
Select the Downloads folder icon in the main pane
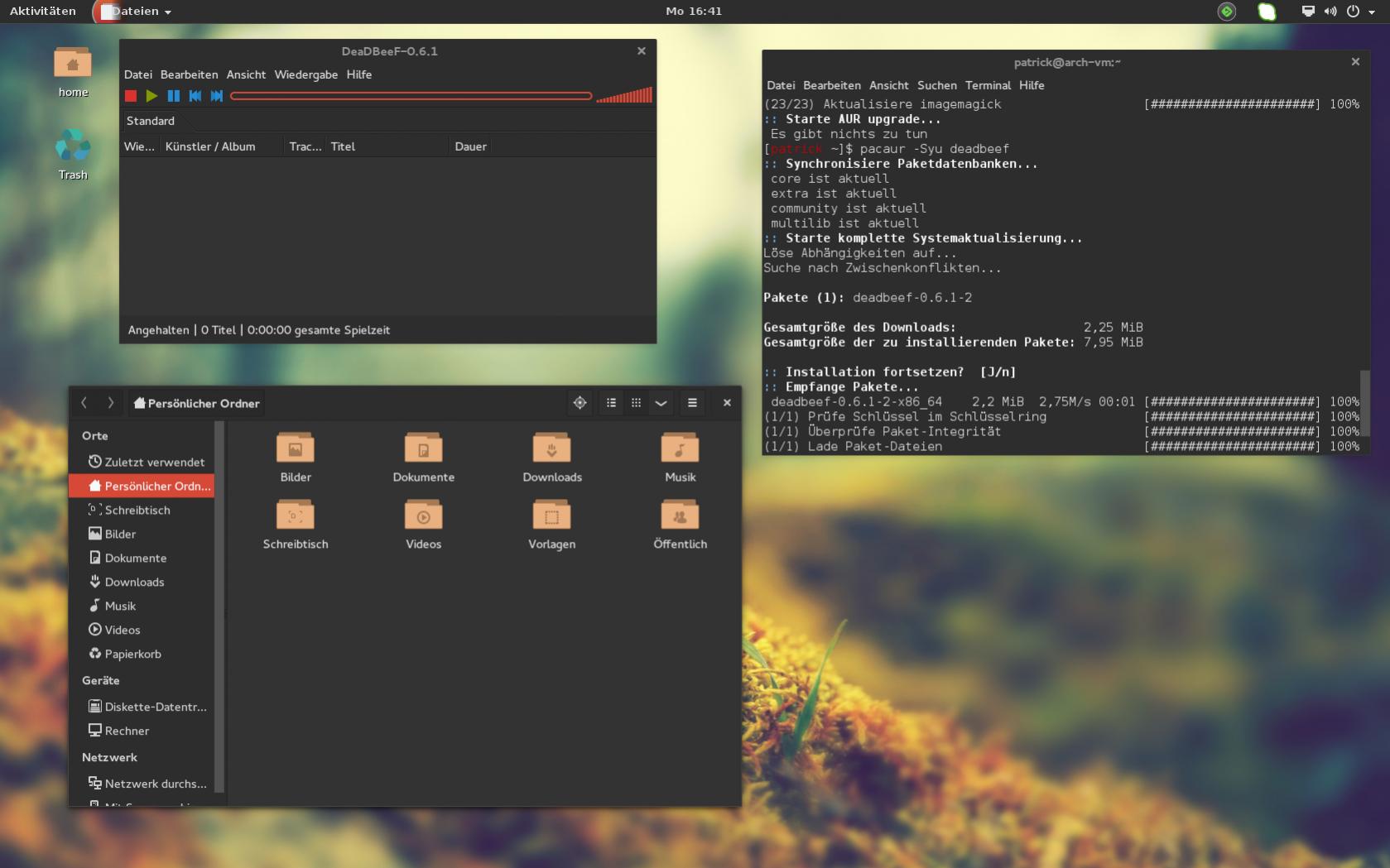pyautogui.click(x=552, y=448)
